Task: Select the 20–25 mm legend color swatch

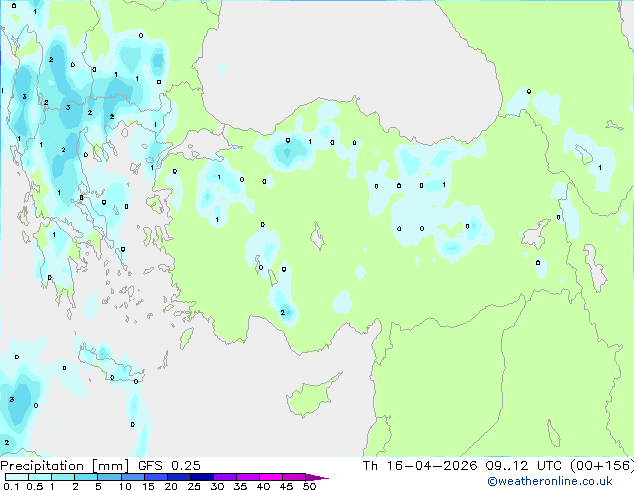Action: tap(179, 477)
